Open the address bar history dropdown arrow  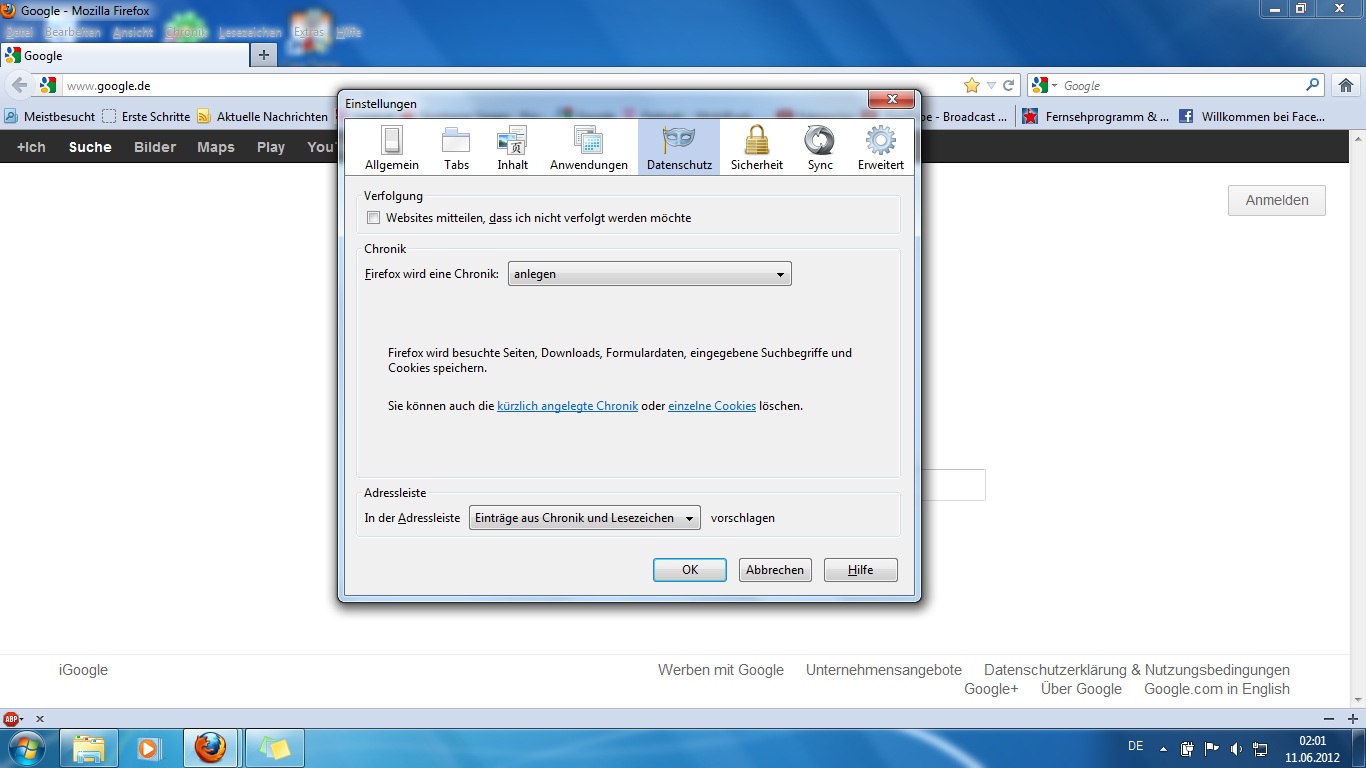[x=991, y=86]
